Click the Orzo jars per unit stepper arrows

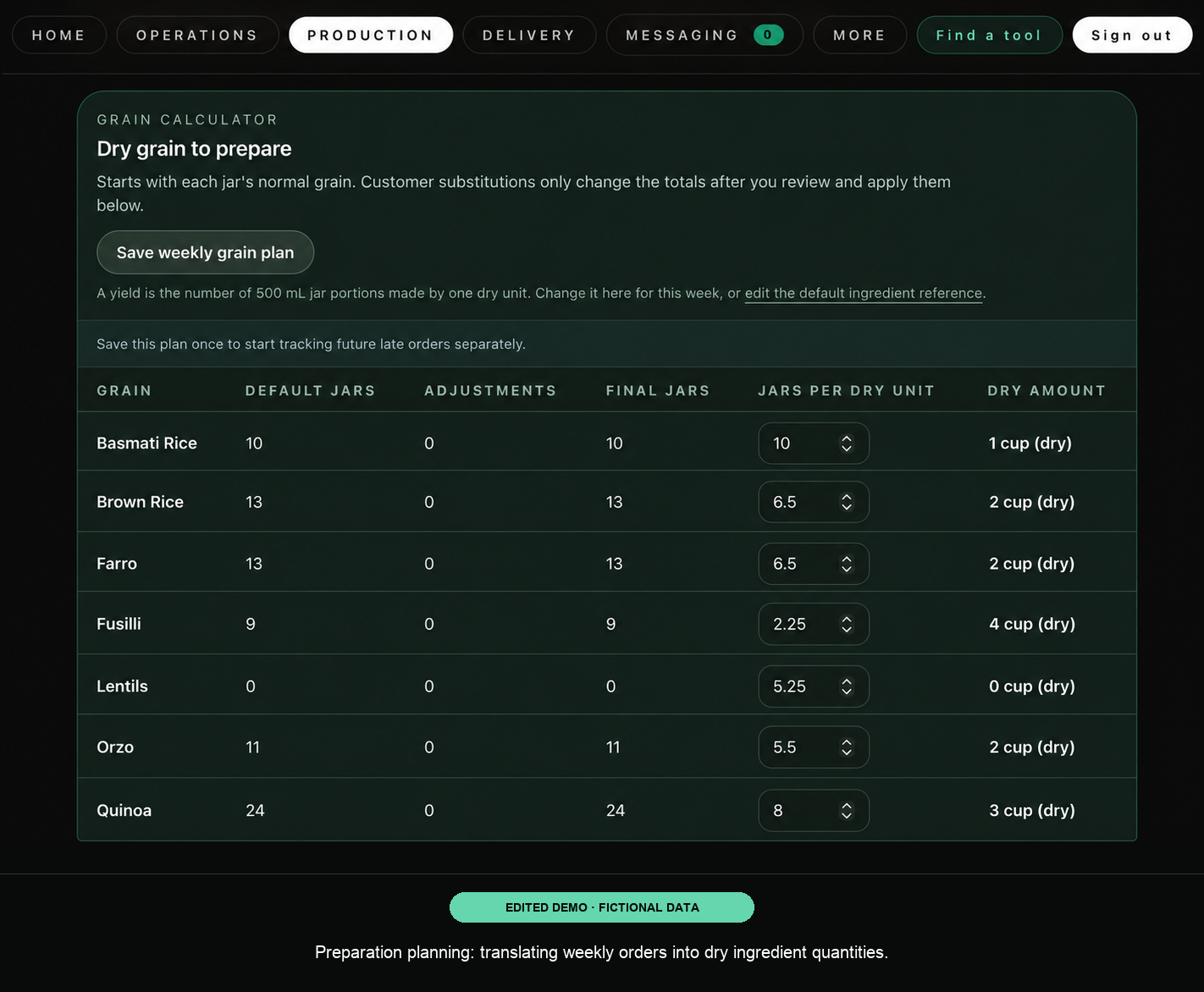pyautogui.click(x=847, y=747)
